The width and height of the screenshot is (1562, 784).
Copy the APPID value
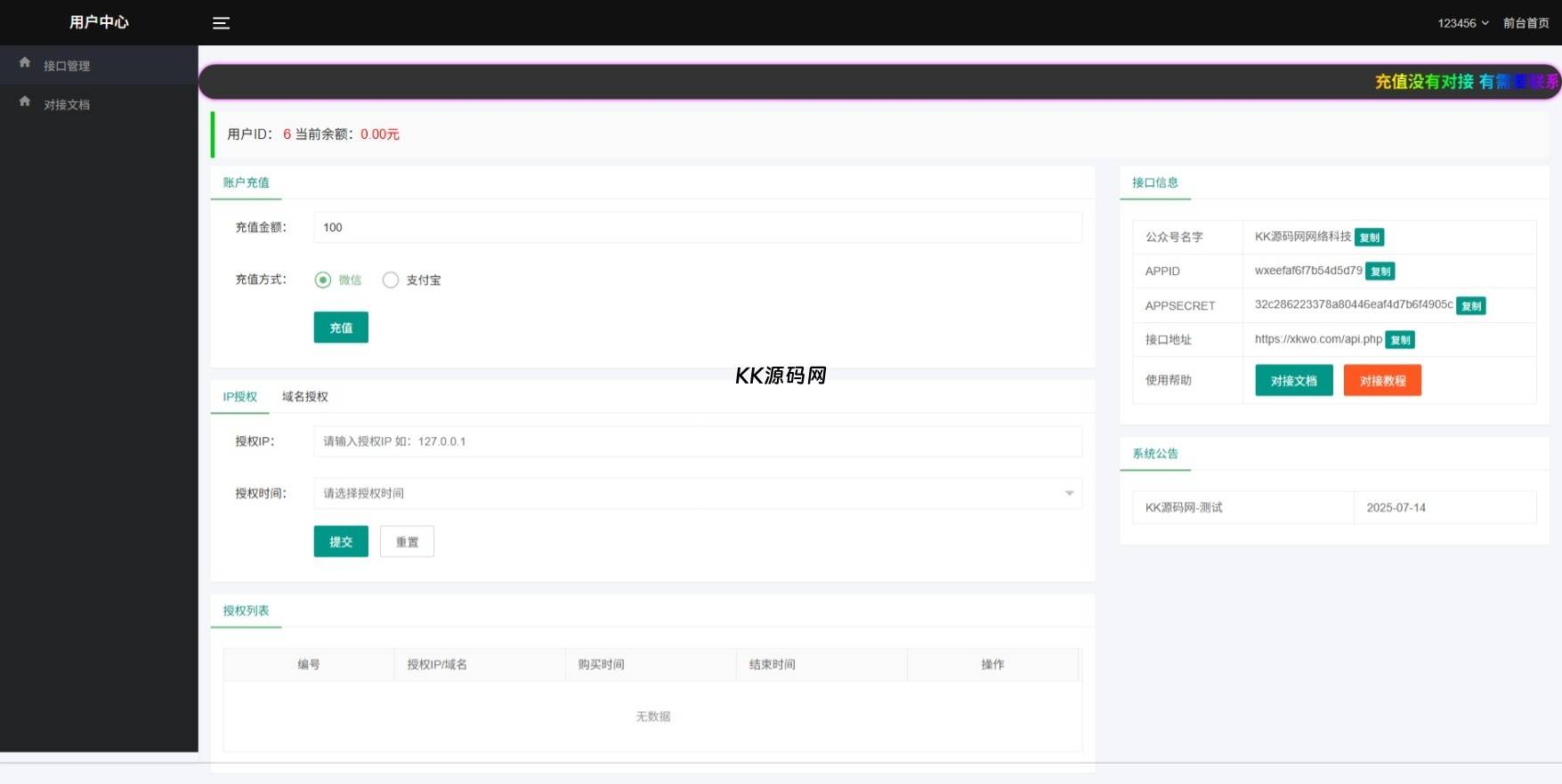pyautogui.click(x=1380, y=271)
